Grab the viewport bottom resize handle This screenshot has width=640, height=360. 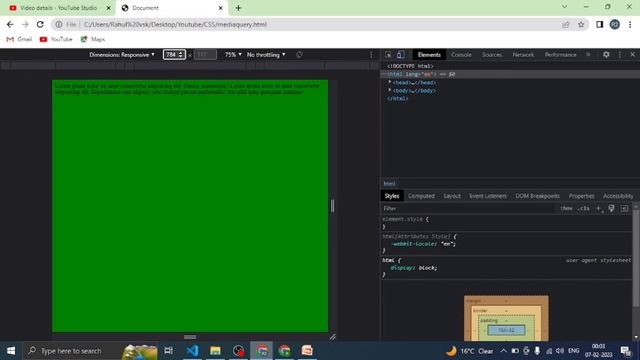190,337
